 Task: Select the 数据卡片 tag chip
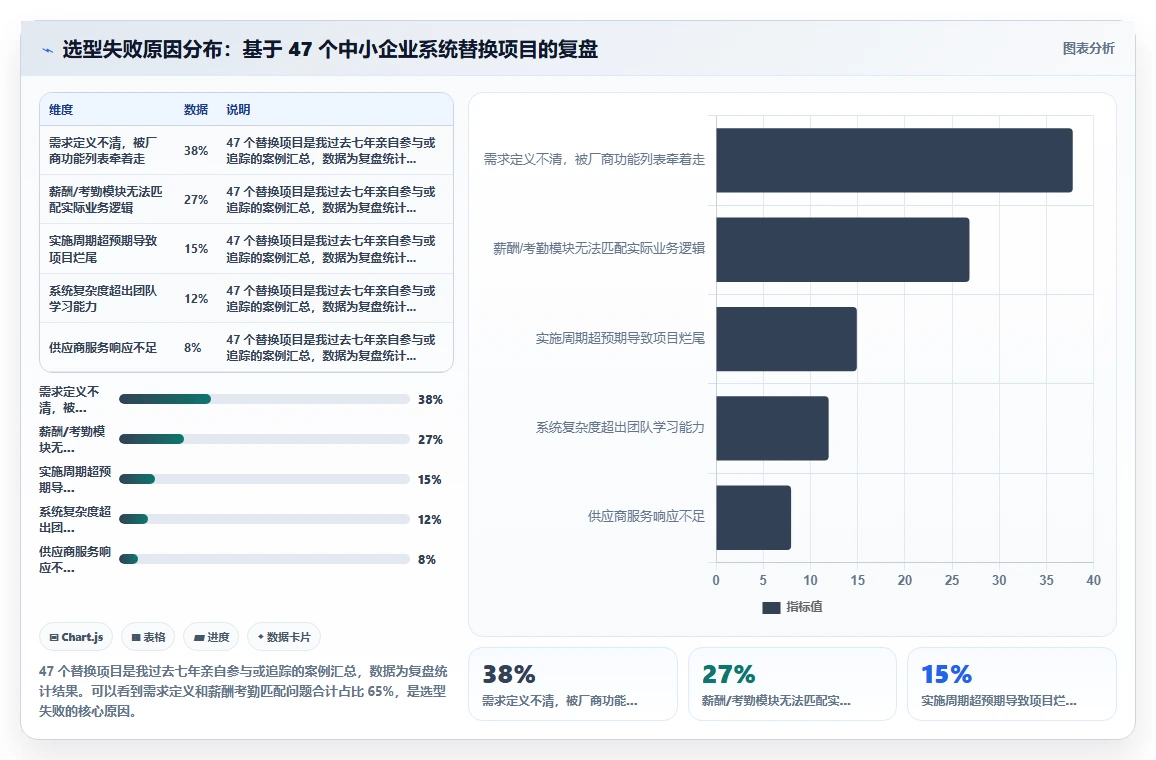point(284,637)
